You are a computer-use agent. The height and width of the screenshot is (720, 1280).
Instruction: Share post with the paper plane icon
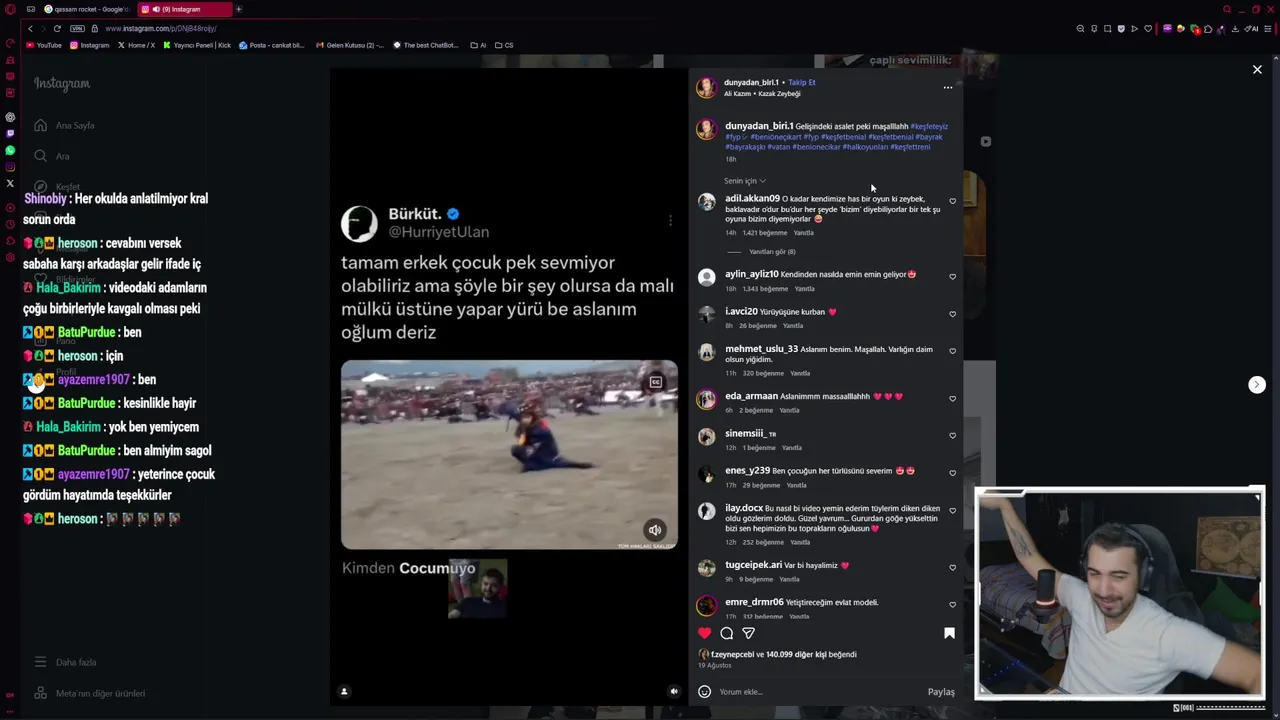click(x=748, y=633)
